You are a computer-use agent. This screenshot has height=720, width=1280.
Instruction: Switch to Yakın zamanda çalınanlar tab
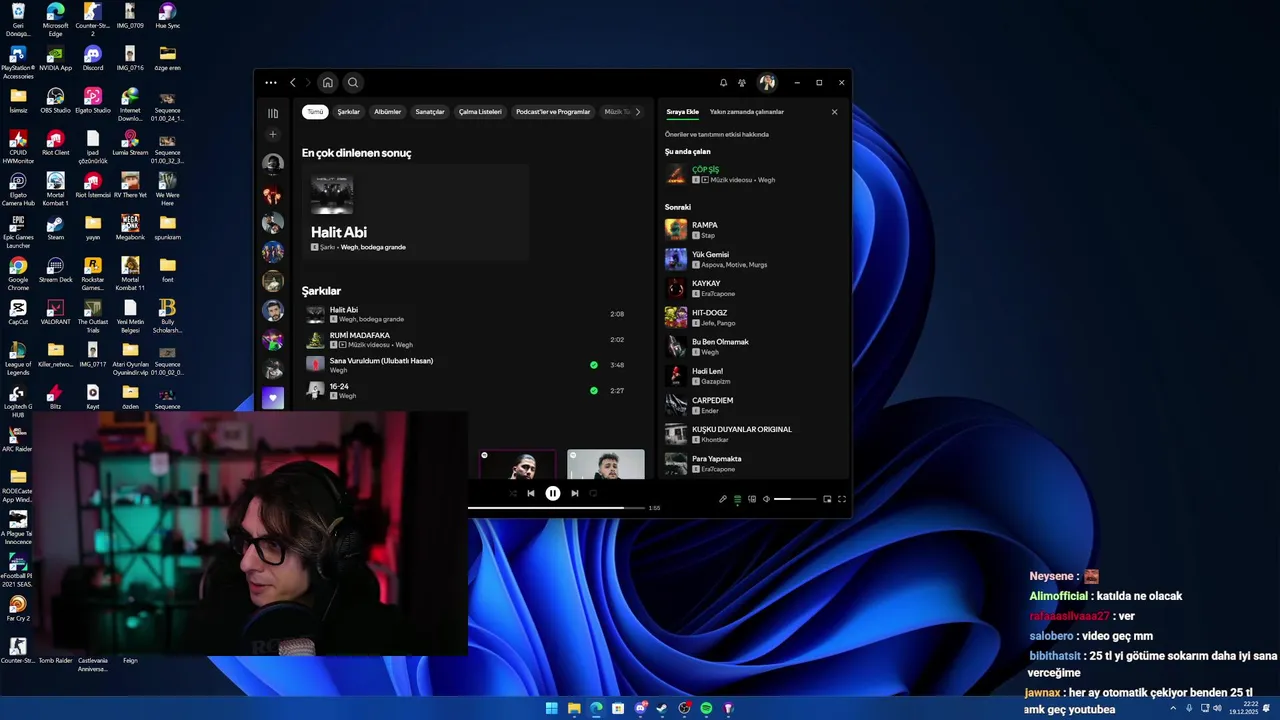[747, 112]
